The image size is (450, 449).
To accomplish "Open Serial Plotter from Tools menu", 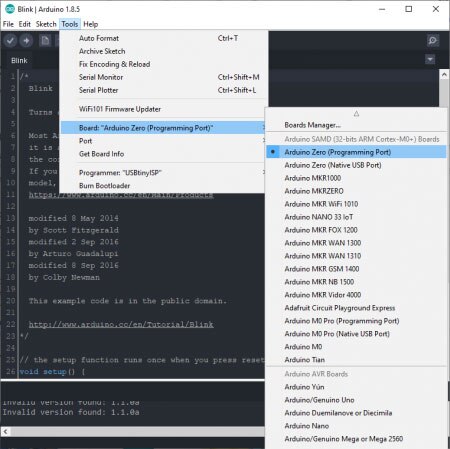I will [x=164, y=90].
